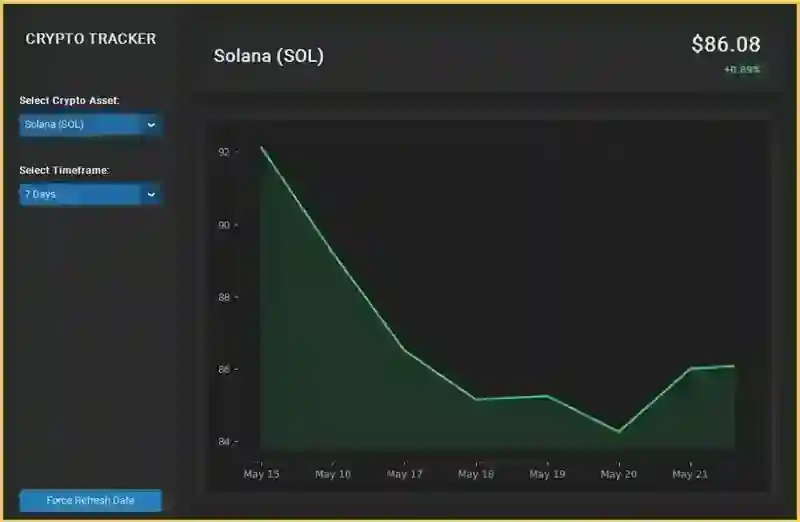Click the chevron arrow on Solana (SOL) selector
Screen dimensions: 800x522
click(x=151, y=125)
